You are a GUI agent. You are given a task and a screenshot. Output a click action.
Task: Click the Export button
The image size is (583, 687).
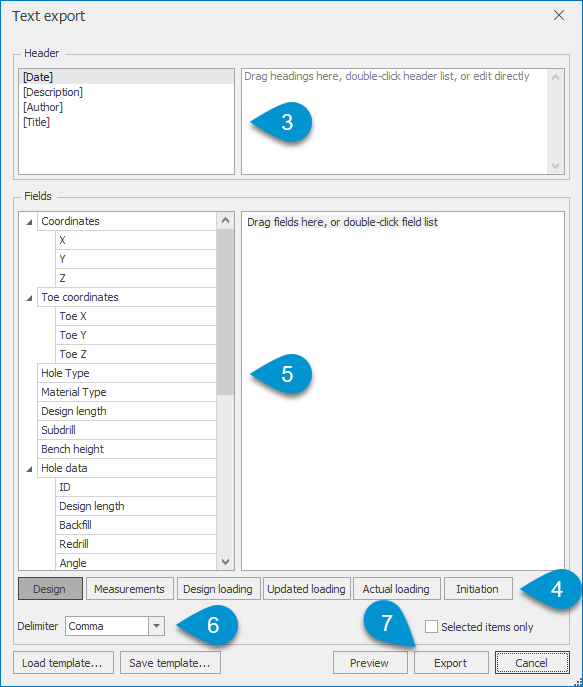451,662
